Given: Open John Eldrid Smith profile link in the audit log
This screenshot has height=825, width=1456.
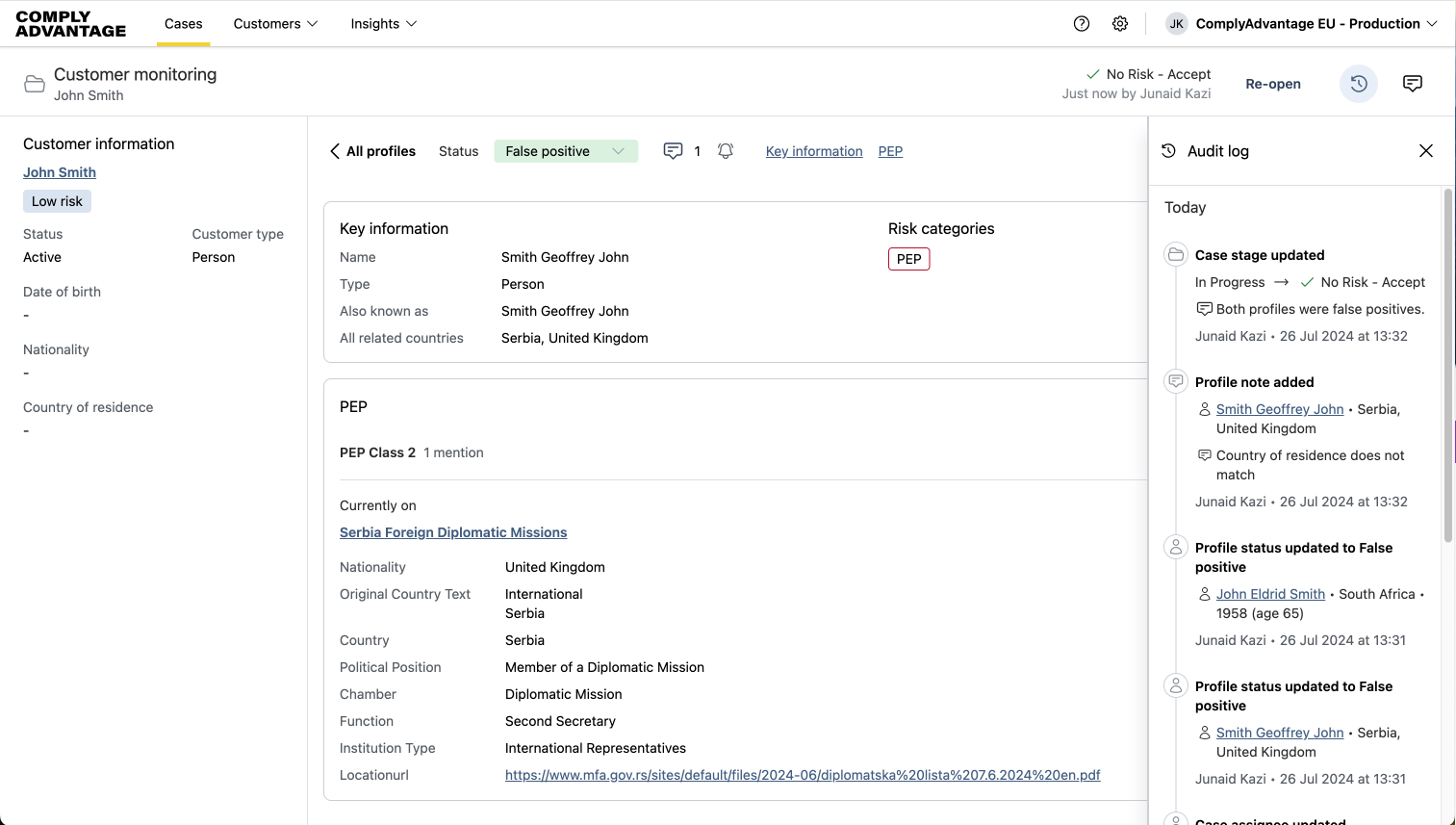Looking at the screenshot, I should pos(1270,594).
